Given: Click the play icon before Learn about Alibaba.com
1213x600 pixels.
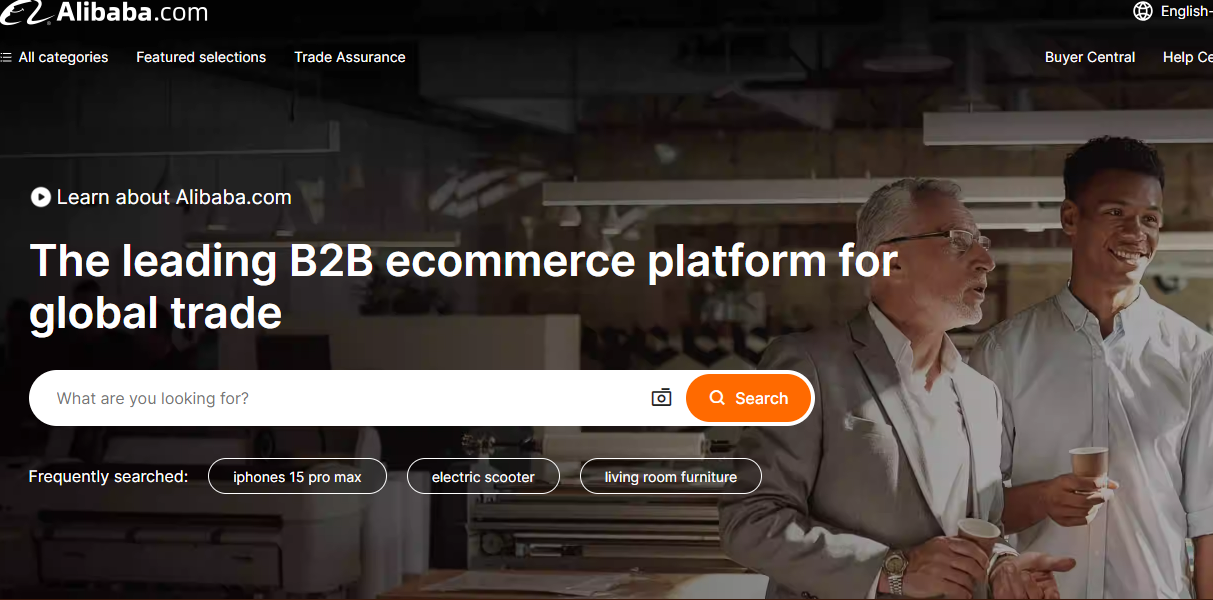Looking at the screenshot, I should (x=40, y=197).
